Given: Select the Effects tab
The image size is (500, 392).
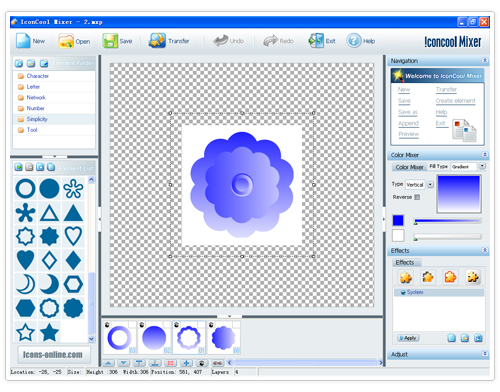Looking at the screenshot, I should tap(406, 263).
